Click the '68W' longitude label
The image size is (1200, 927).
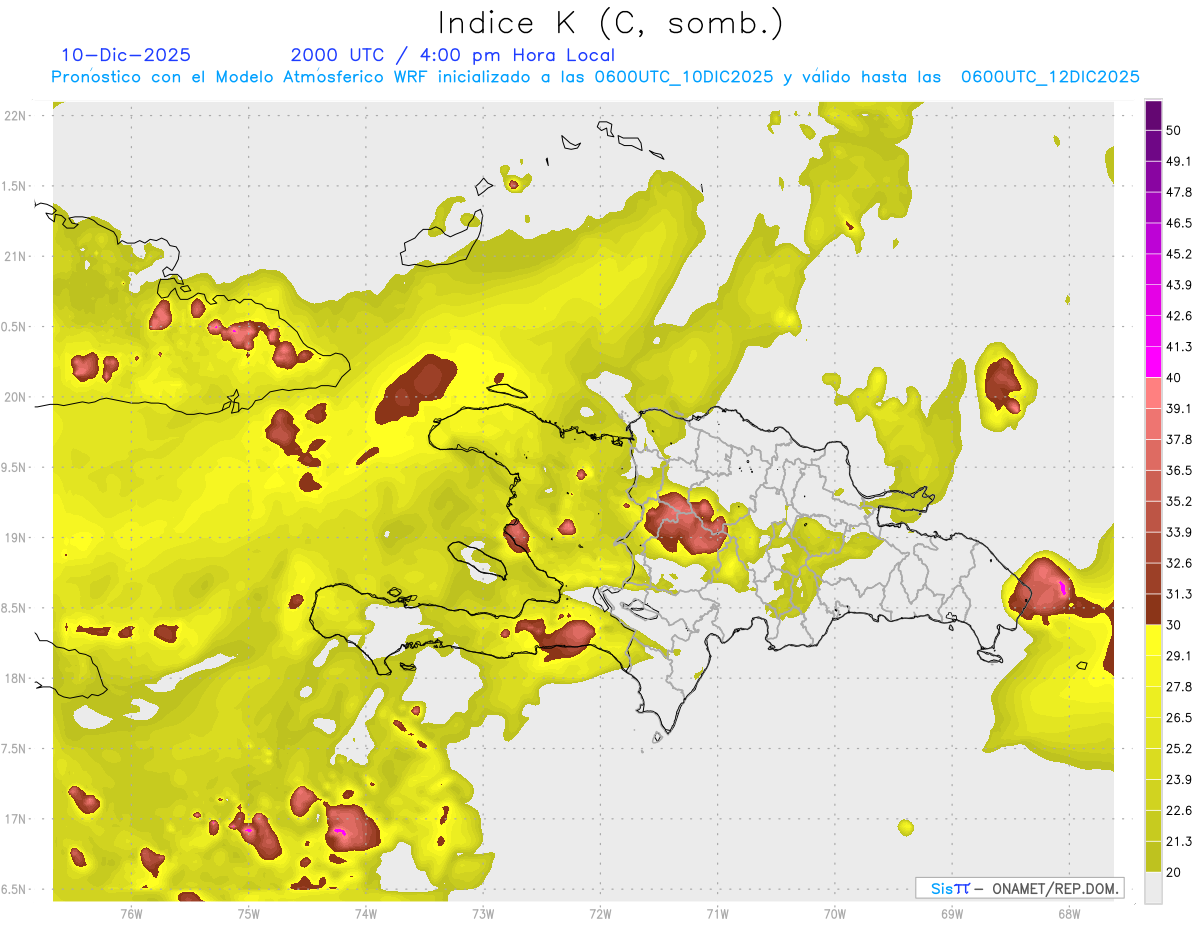point(1069,914)
